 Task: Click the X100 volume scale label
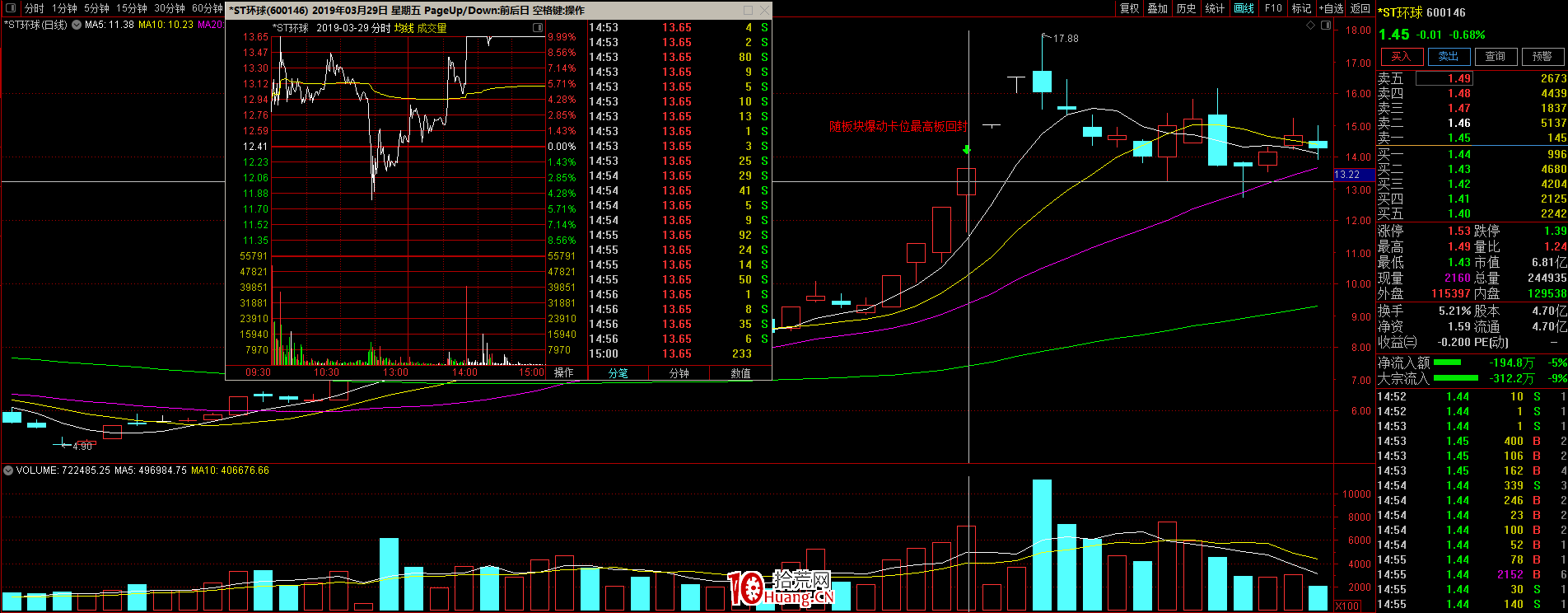coord(1347,606)
